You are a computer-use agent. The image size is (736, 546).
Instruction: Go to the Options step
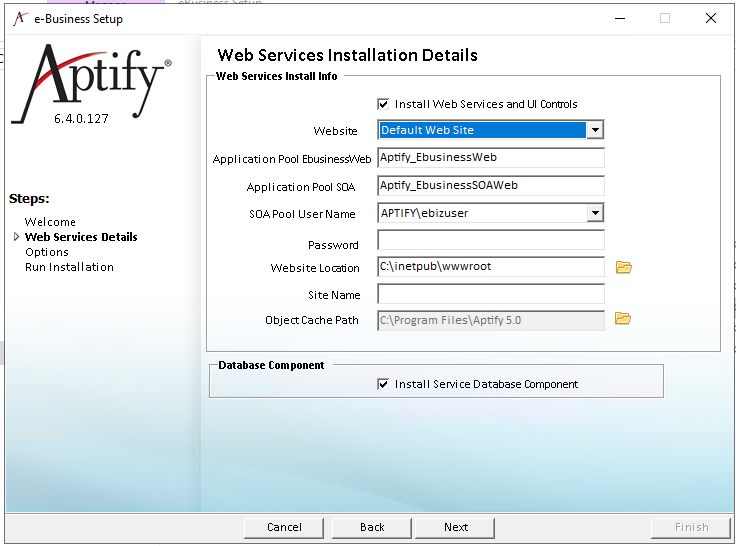click(x=47, y=252)
